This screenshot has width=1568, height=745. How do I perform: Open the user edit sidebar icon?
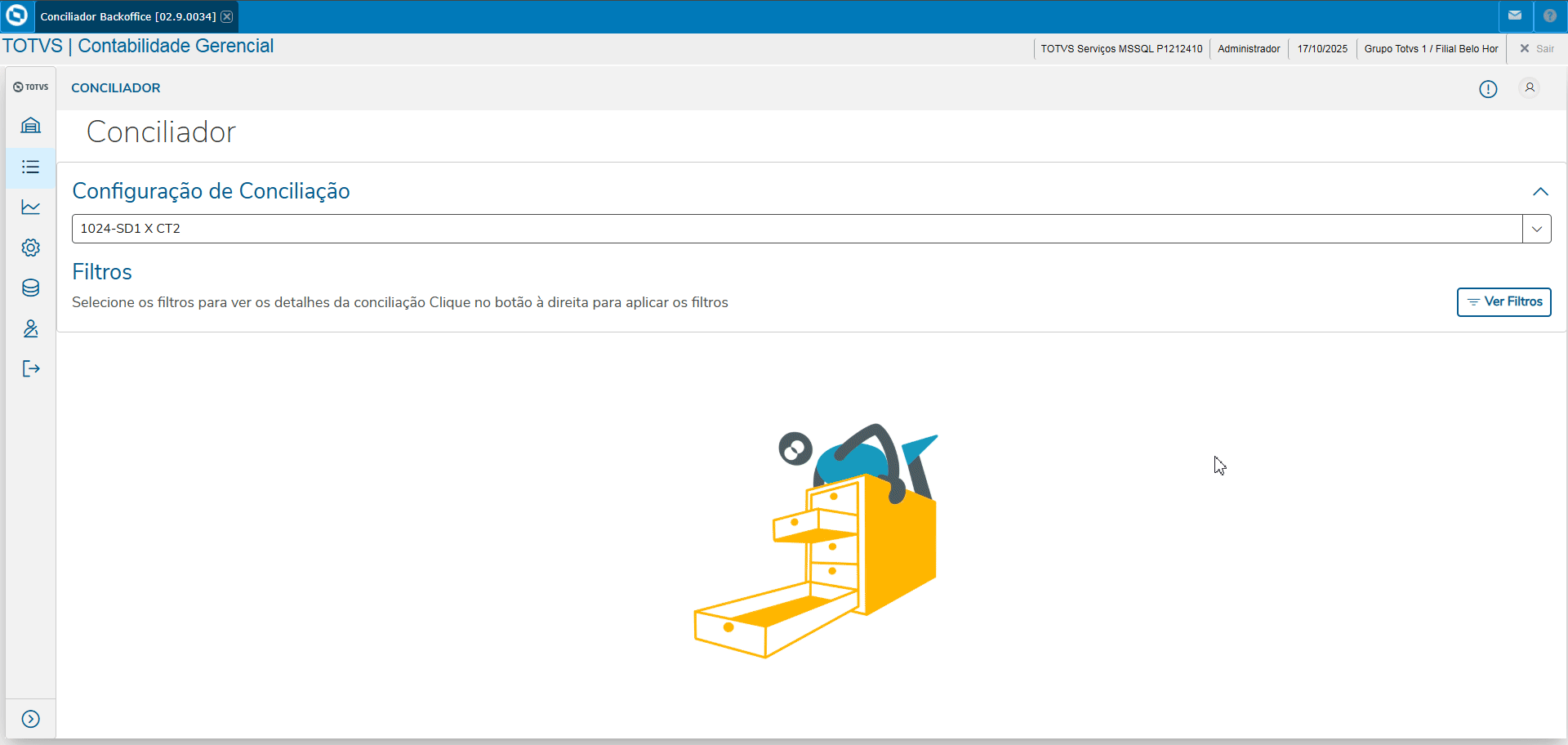click(31, 328)
